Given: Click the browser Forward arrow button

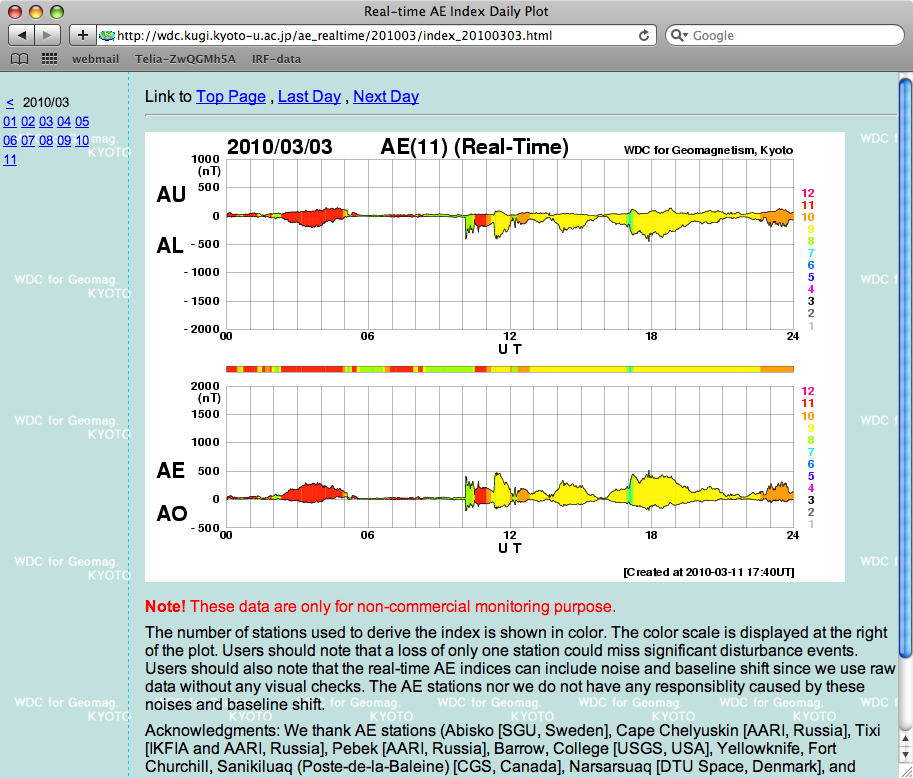Looking at the screenshot, I should click(49, 35).
